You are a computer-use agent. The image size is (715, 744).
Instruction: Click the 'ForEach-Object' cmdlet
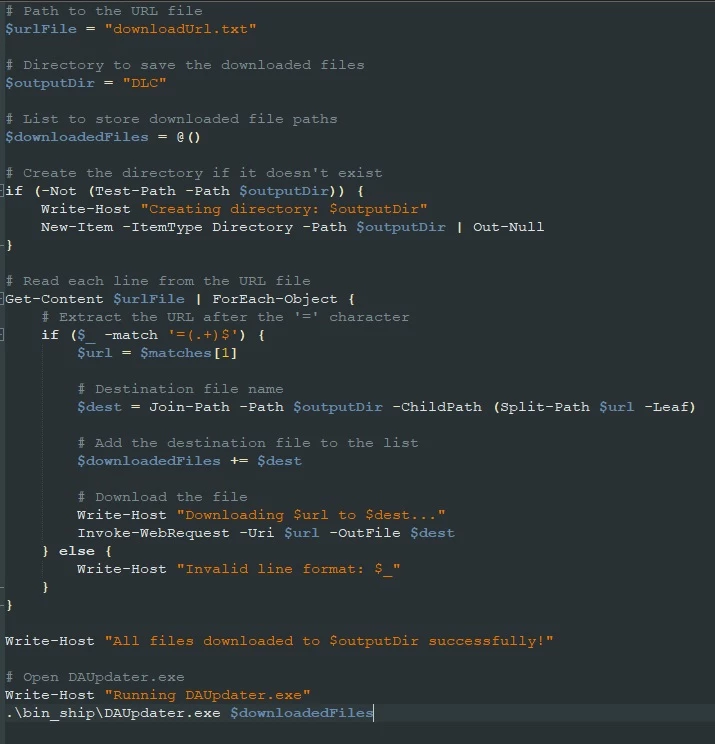[275, 299]
